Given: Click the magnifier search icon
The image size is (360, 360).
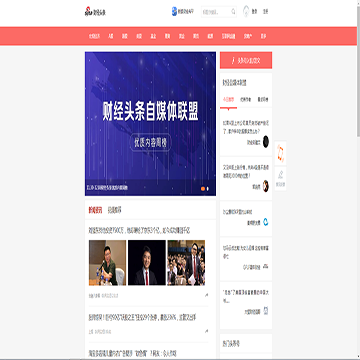Looking at the screenshot, I should 233,12.
